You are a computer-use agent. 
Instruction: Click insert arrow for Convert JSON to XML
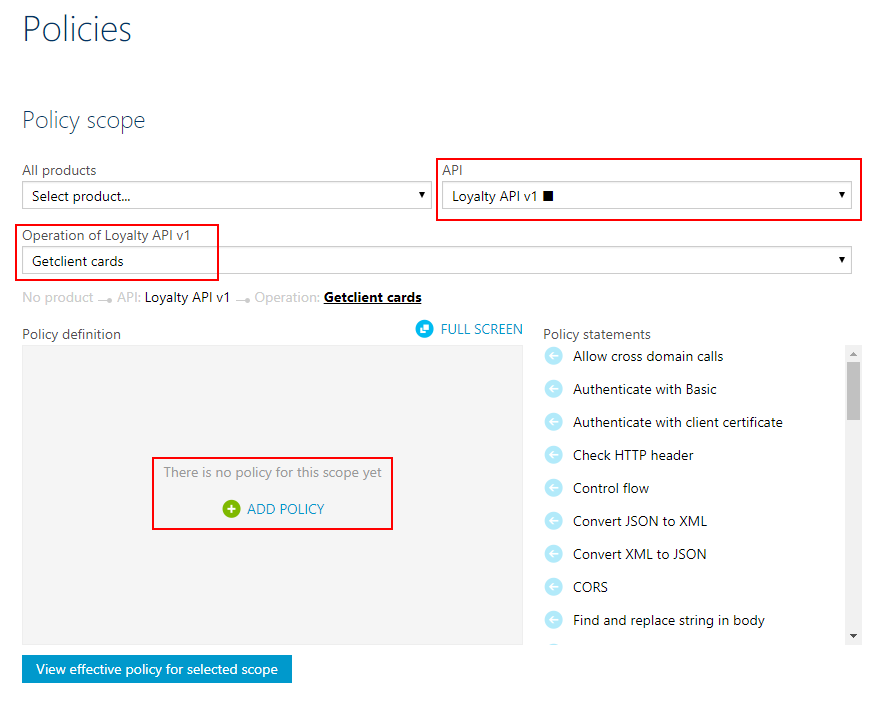point(553,521)
